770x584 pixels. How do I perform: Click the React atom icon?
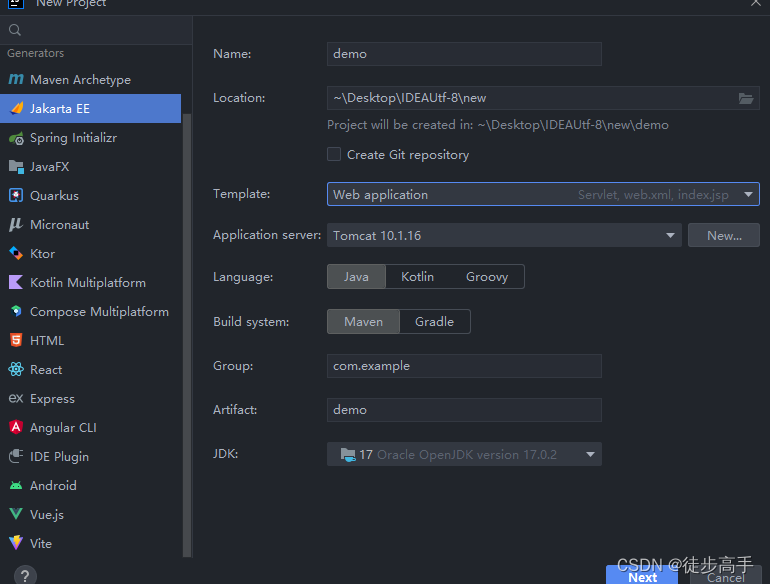coord(16,369)
